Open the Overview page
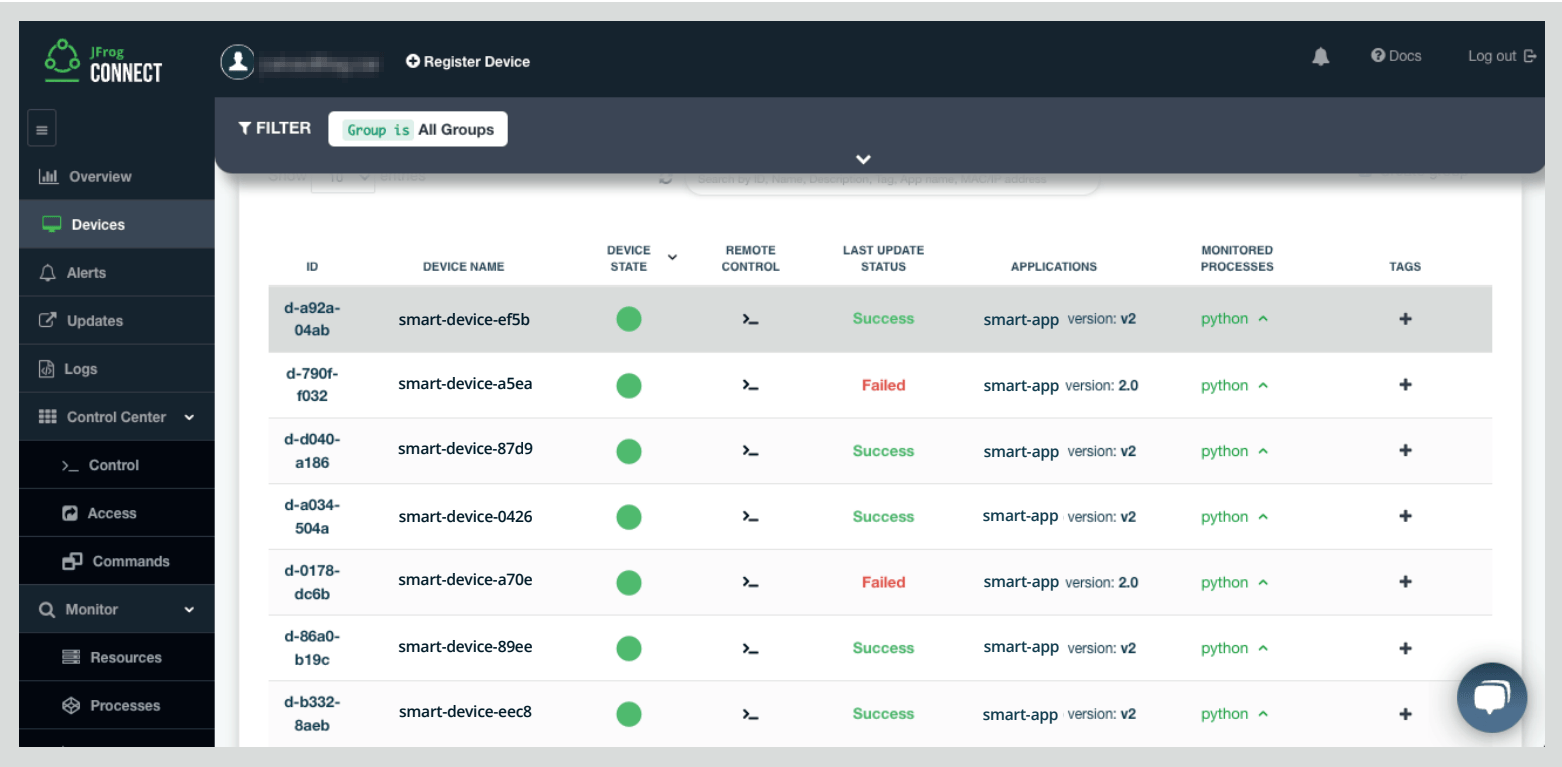 click(116, 176)
